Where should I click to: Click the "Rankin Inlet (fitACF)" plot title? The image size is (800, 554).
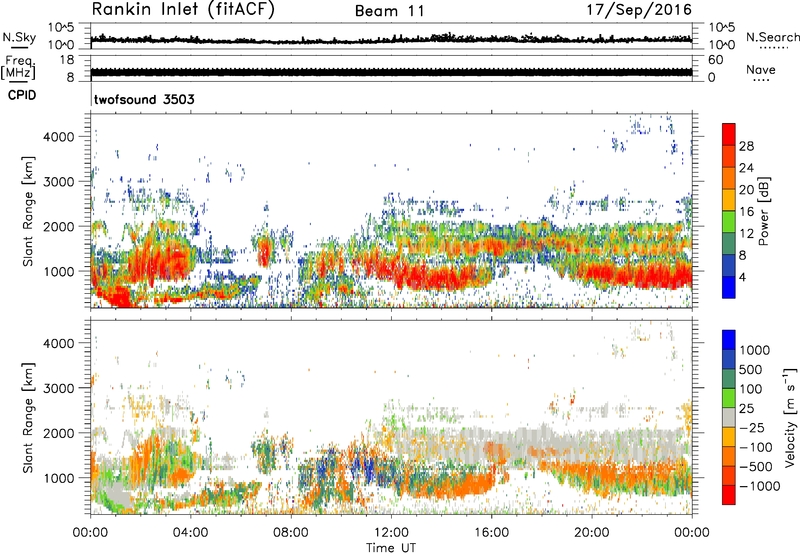pos(183,10)
